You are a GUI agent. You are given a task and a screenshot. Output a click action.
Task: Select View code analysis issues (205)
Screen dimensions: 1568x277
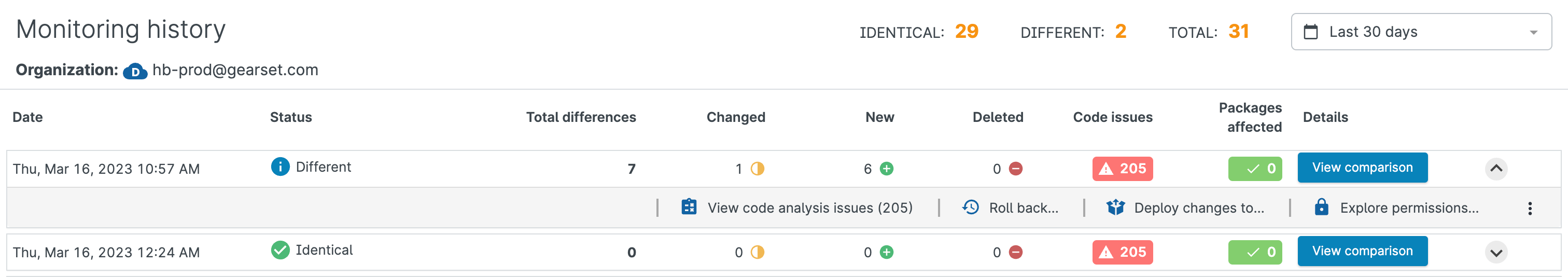(x=809, y=207)
